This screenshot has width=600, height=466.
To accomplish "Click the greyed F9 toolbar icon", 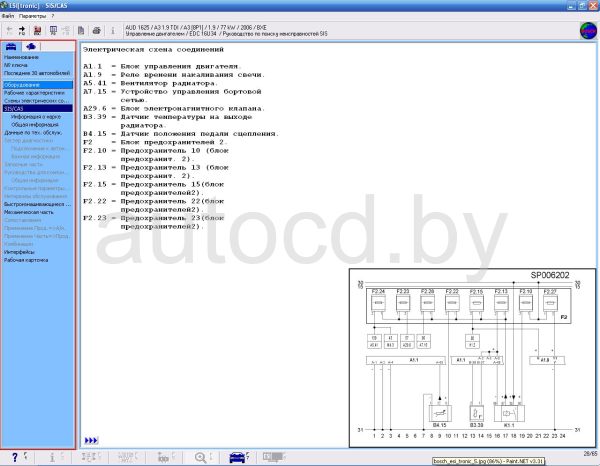I will click(66, 31).
